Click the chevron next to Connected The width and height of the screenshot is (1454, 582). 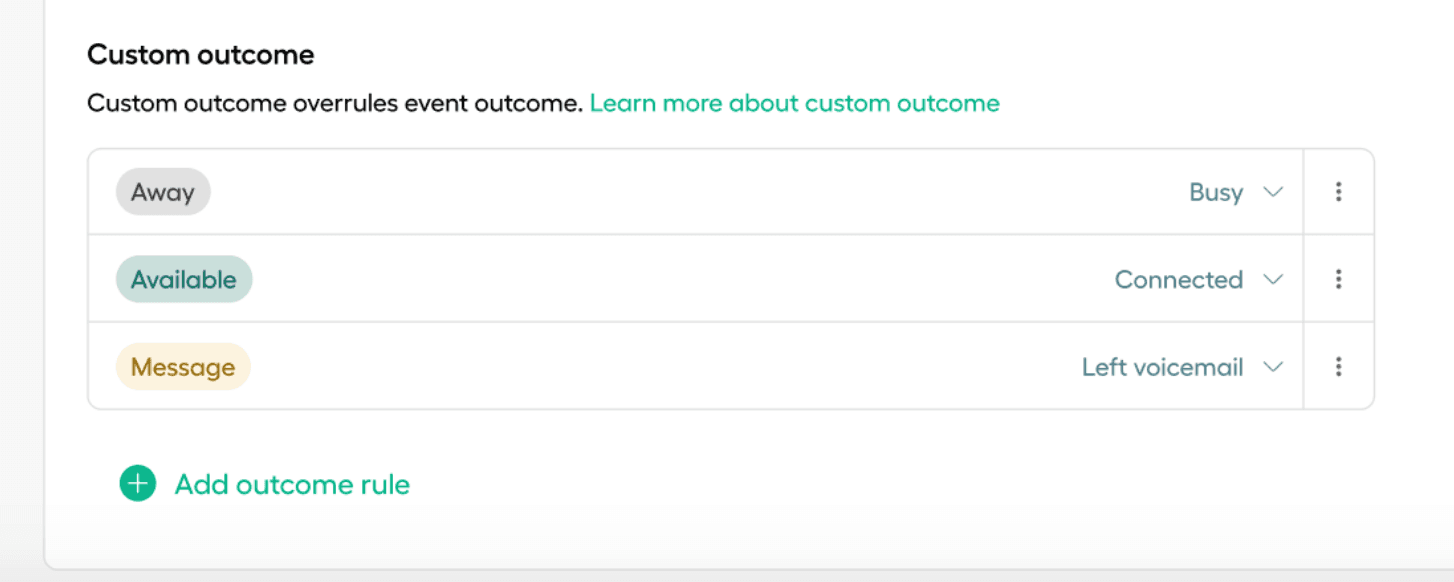1272,279
